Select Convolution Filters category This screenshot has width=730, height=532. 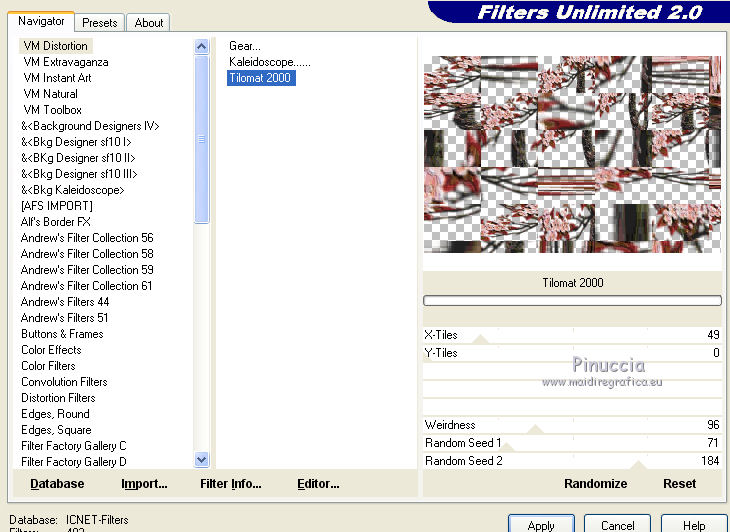tap(64, 382)
